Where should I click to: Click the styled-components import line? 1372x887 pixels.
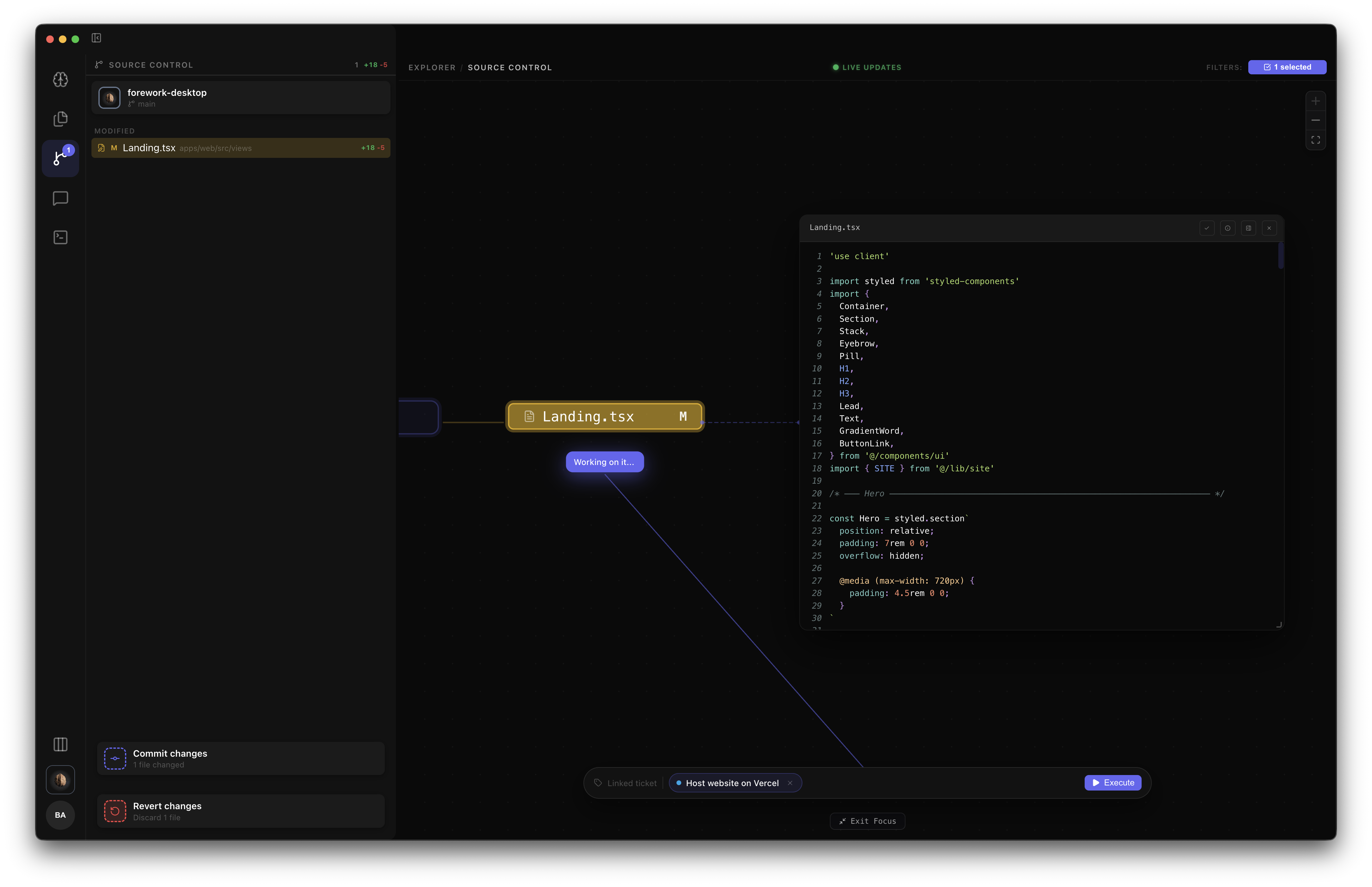click(x=924, y=281)
